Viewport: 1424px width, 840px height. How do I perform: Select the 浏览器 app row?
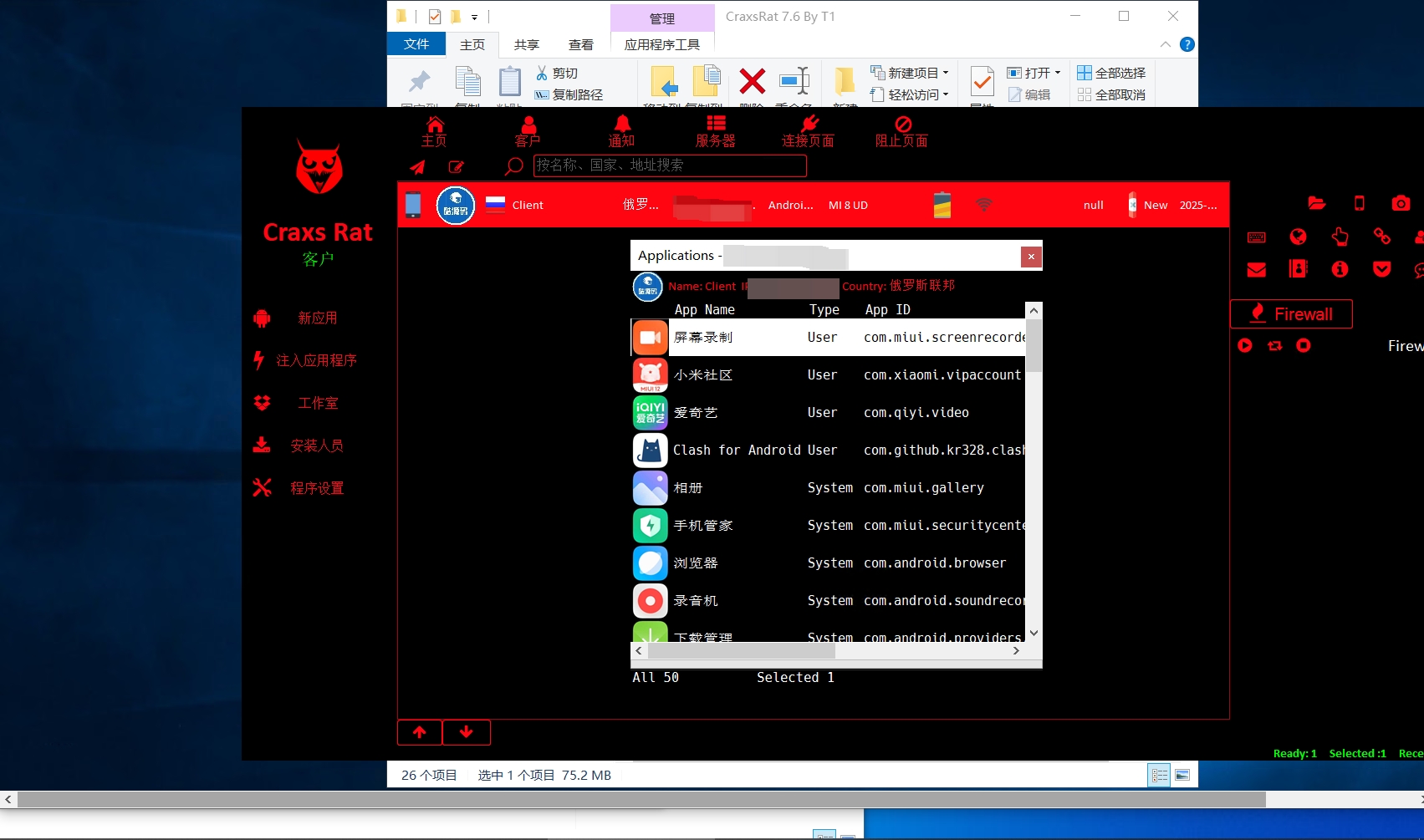(828, 563)
